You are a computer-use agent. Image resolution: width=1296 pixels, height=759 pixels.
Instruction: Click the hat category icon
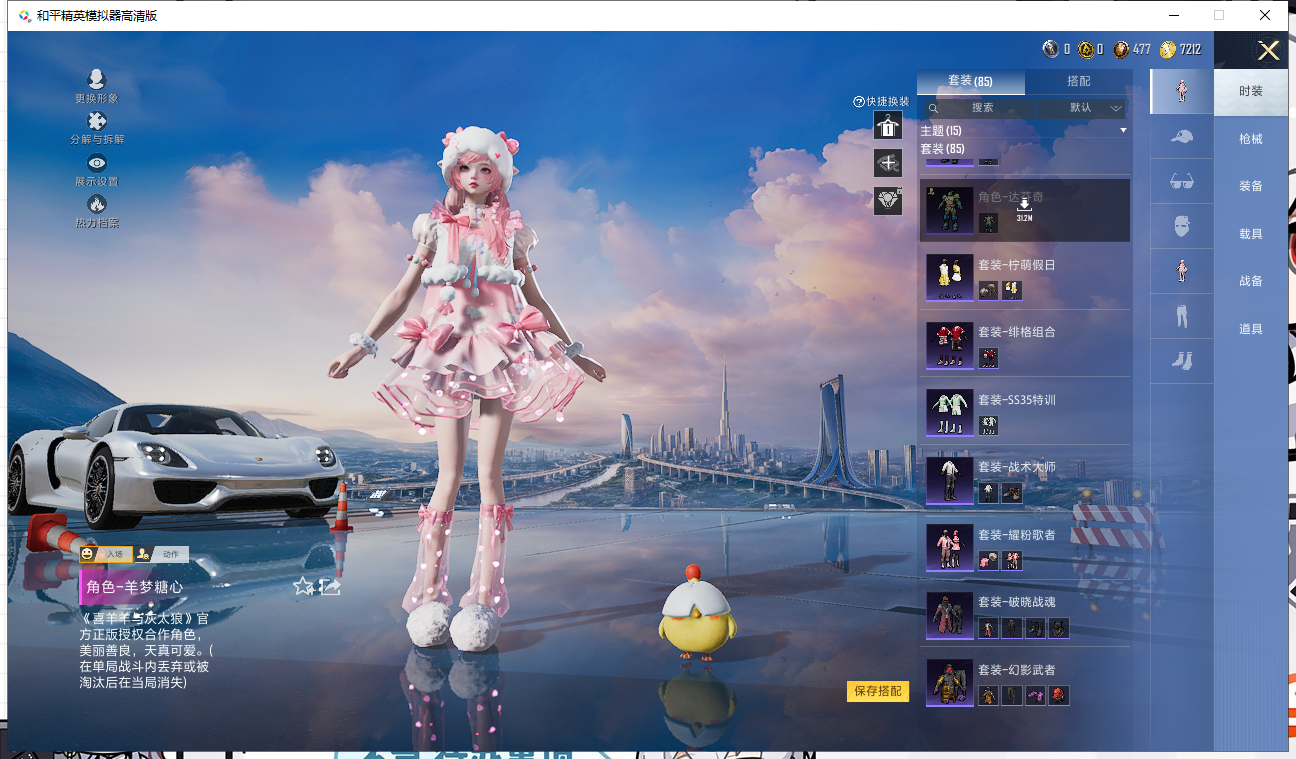click(x=1181, y=137)
